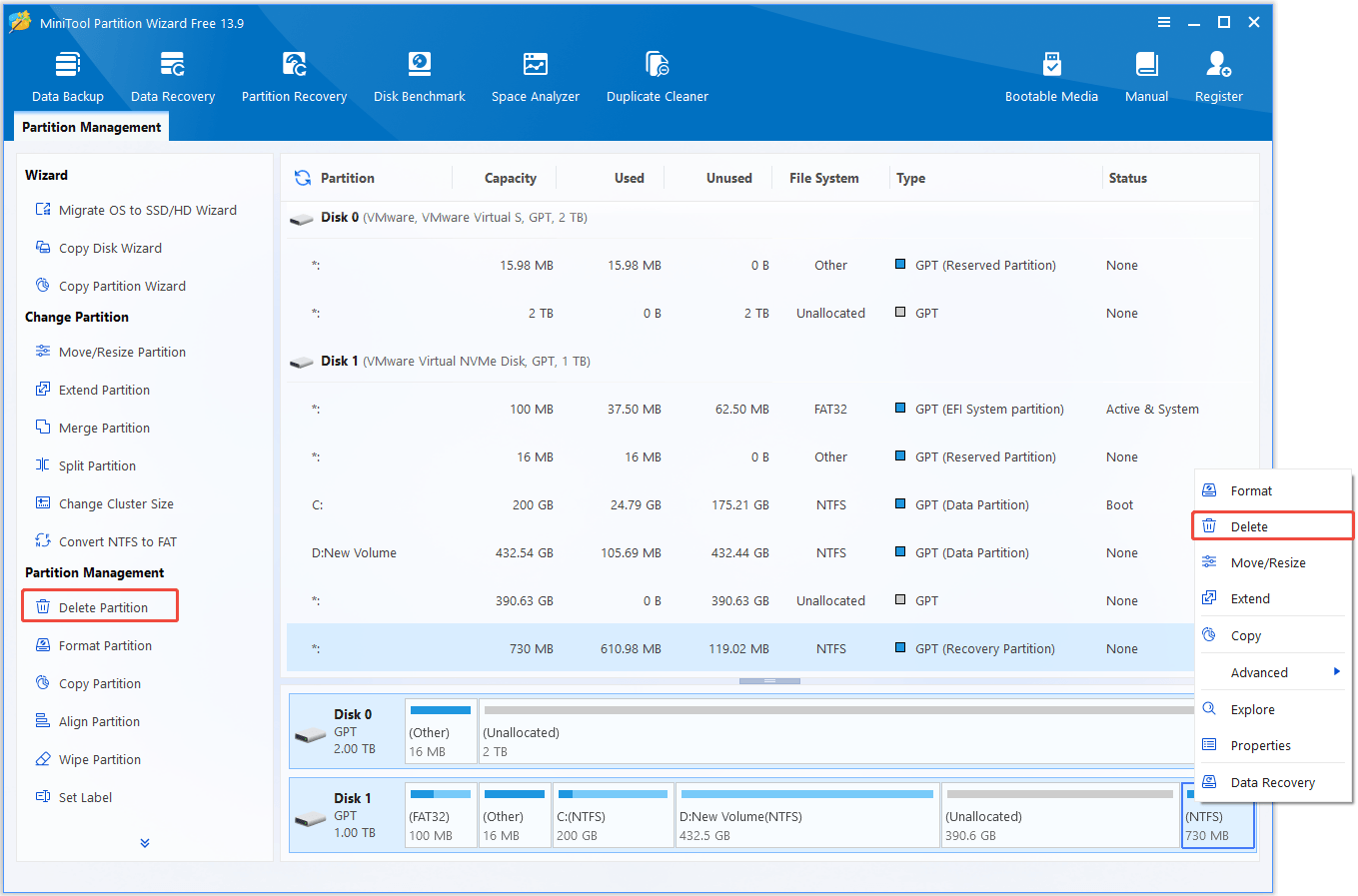Select Disk 0 (Unallocated) 2 TB block
Image resolution: width=1358 pixels, height=896 pixels.
pos(837,732)
